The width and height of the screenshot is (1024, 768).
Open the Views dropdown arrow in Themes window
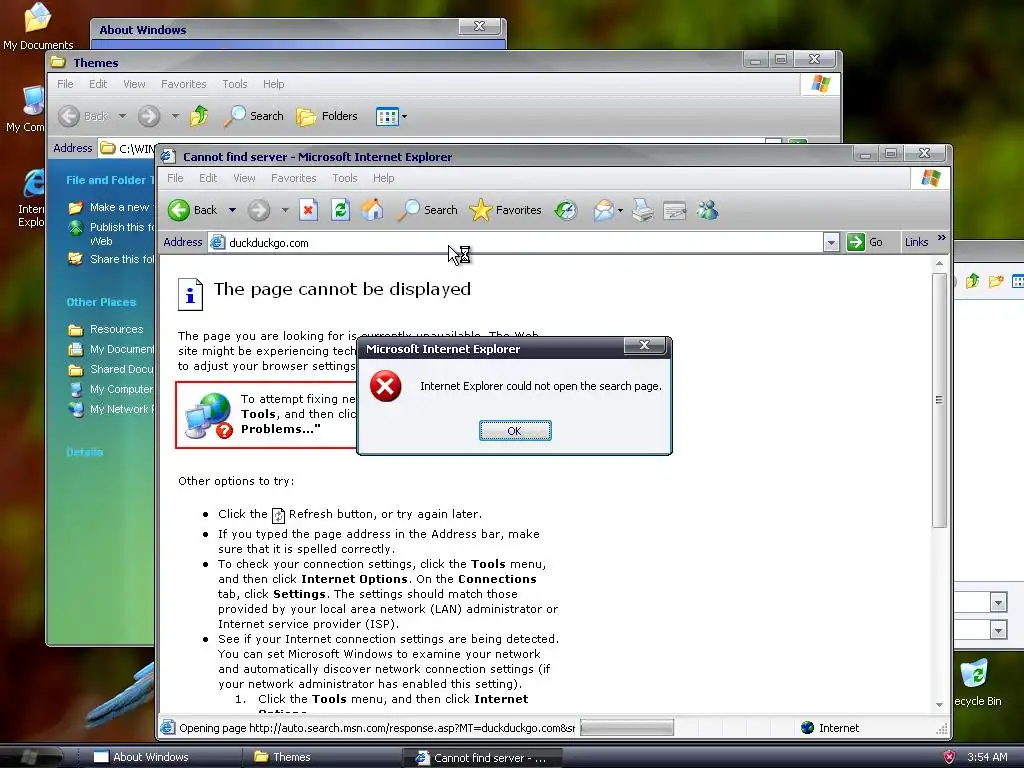[404, 117]
